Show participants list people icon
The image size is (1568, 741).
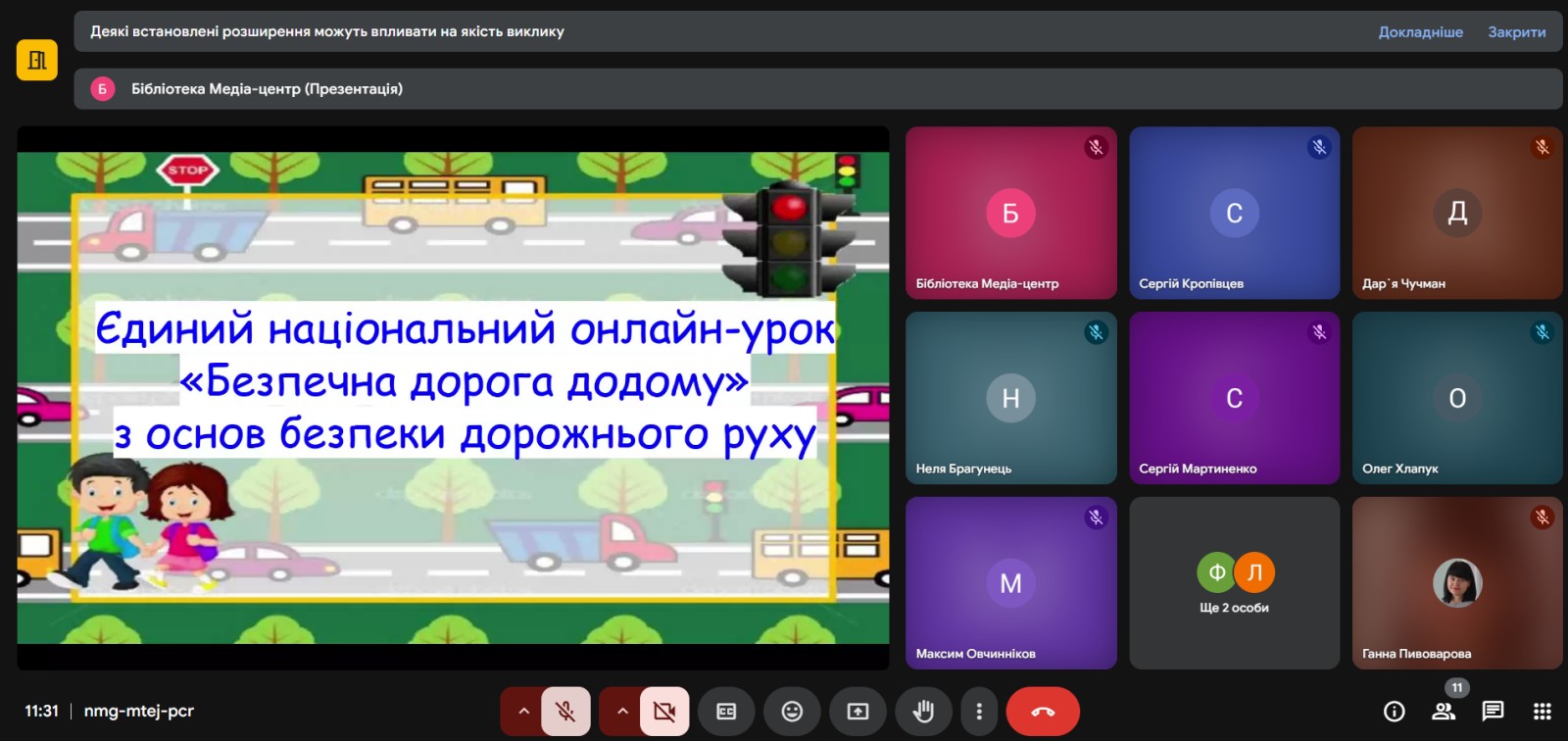[x=1444, y=712]
